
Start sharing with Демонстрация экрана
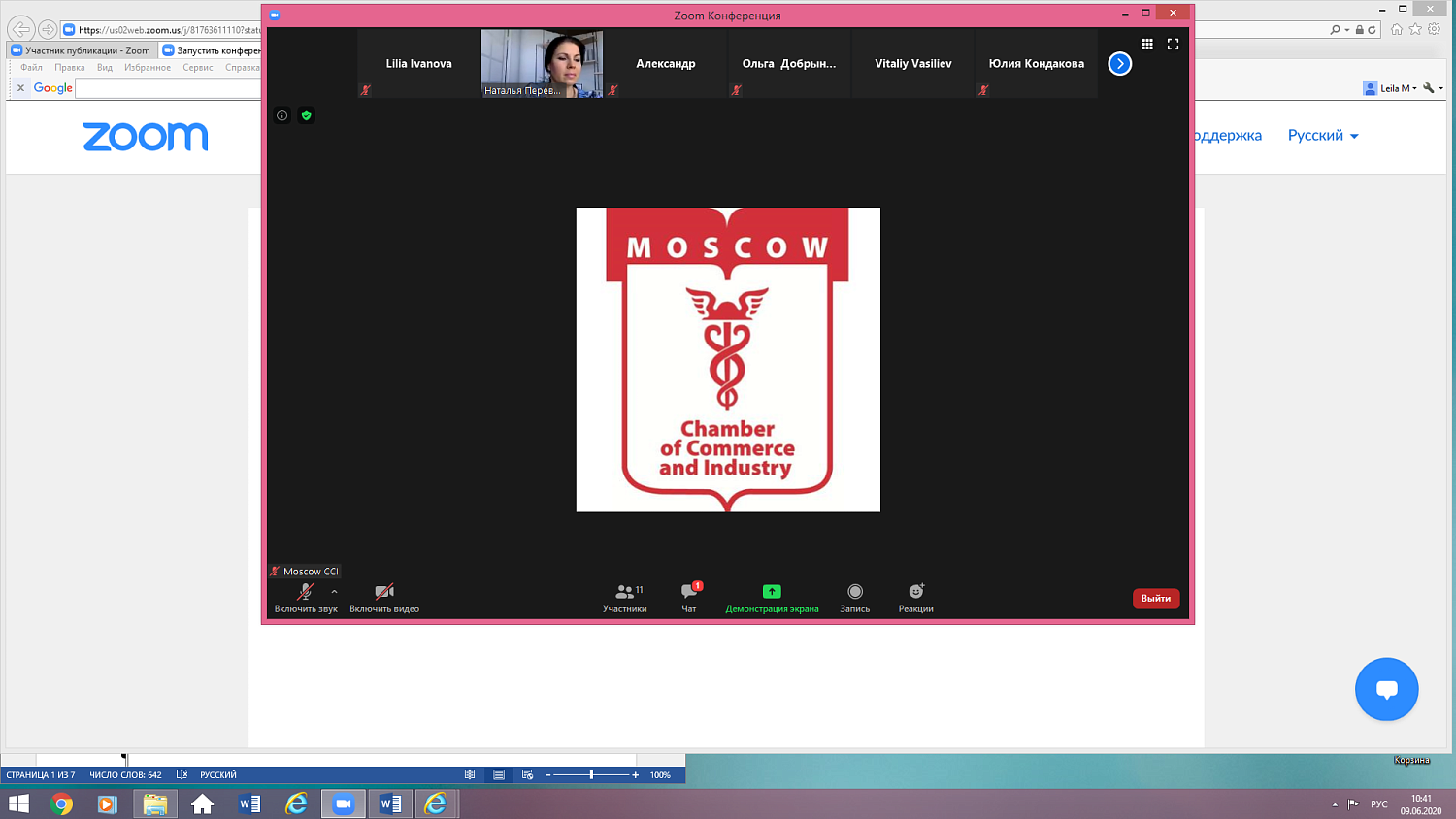pos(772,598)
